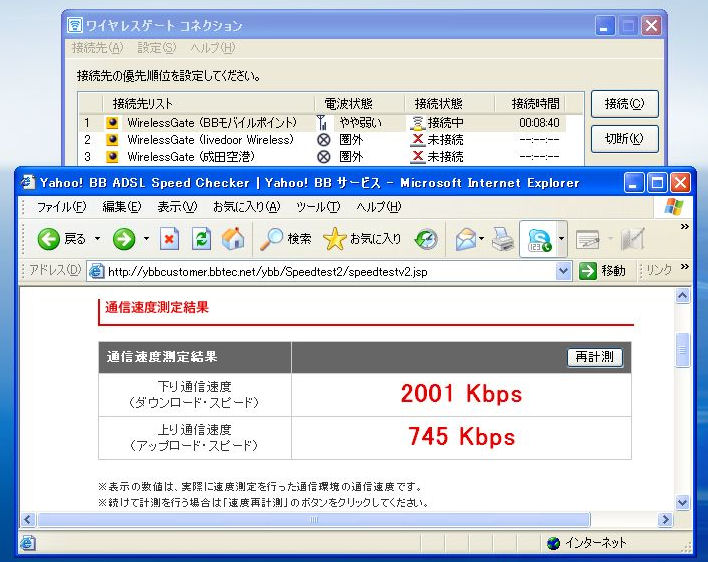This screenshot has height=562, width=708.
Task: Click the horizontal scrollbar right arrow
Action: (665, 520)
